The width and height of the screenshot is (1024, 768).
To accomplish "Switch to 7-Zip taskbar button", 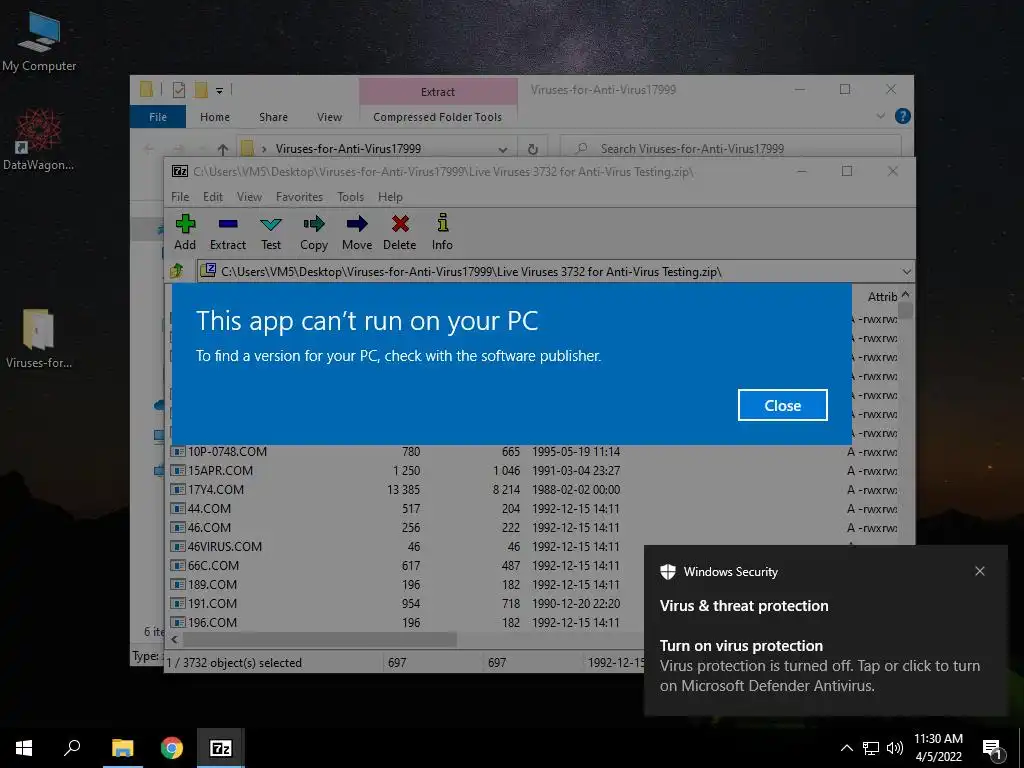I will pyautogui.click(x=221, y=748).
